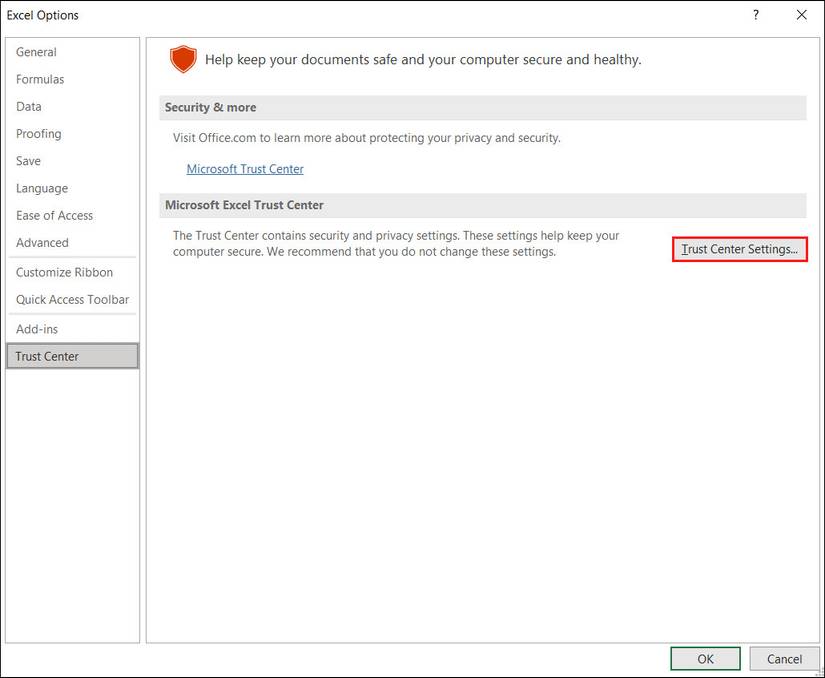Select Language in the sidebar
Screen dimensions: 825x678
click(x=42, y=188)
